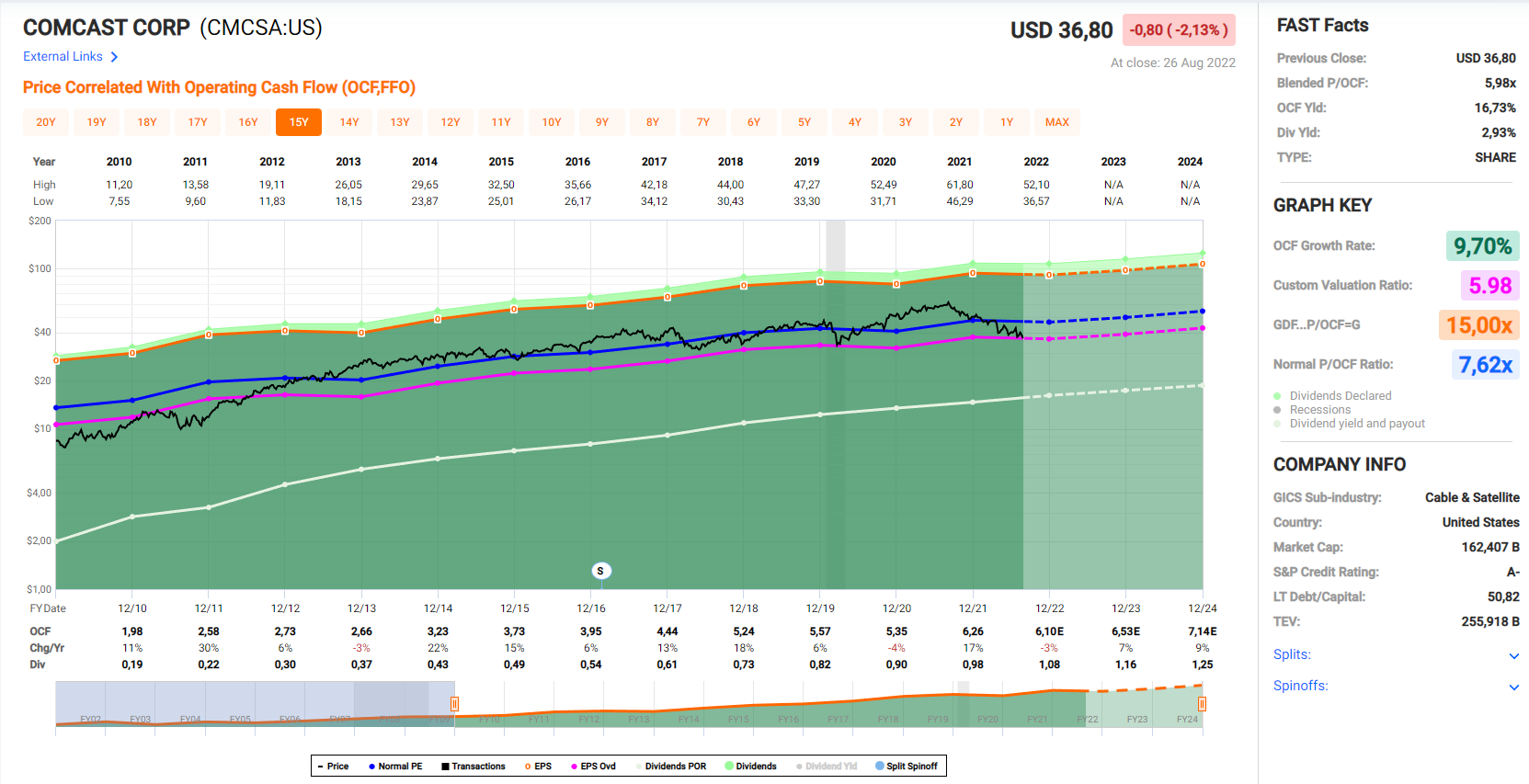Viewport: 1529px width, 784px height.
Task: Click the Recessions grey dot
Action: [x=1277, y=410]
